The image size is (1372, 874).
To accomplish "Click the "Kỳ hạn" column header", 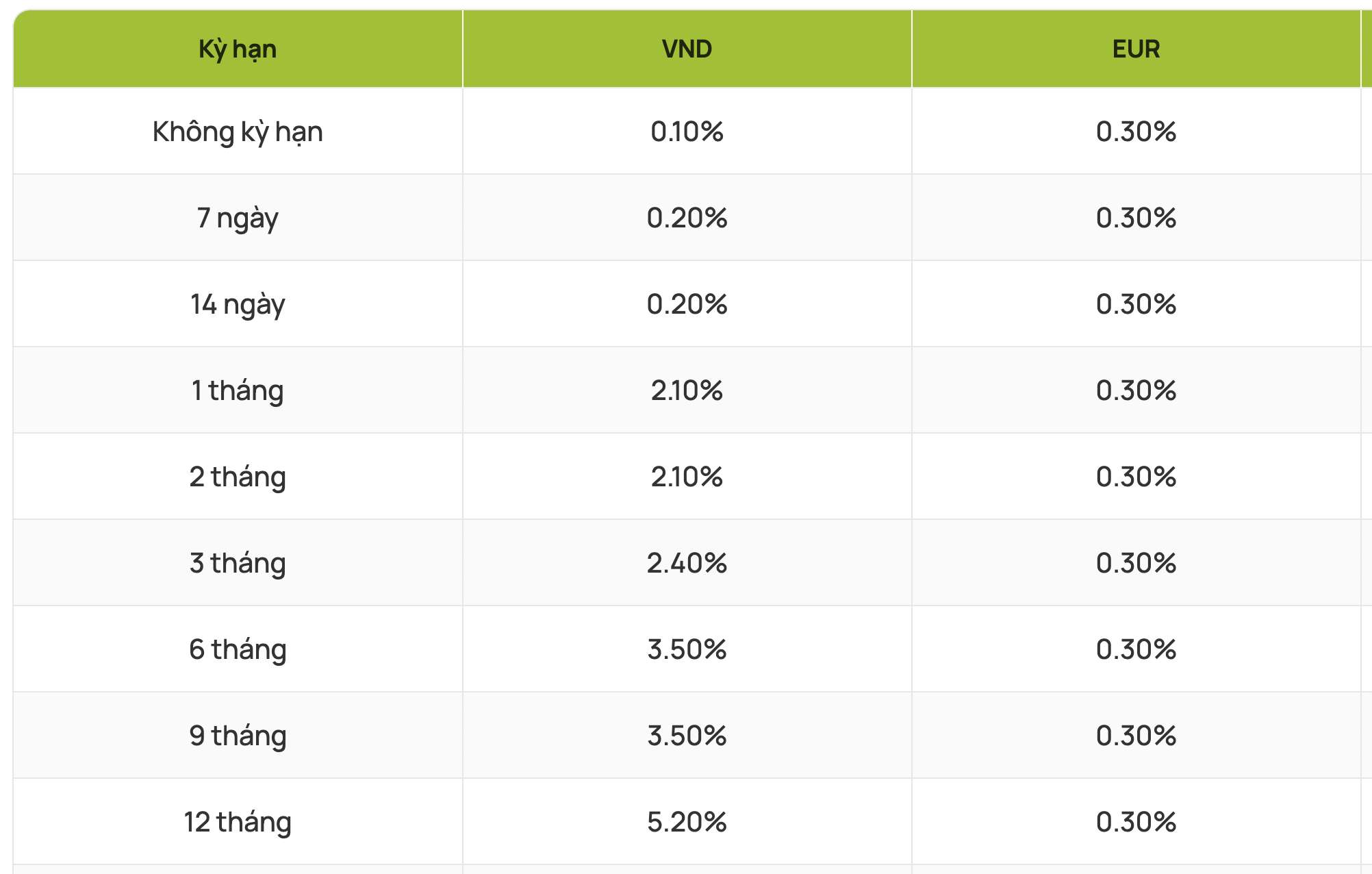I will pos(238,49).
